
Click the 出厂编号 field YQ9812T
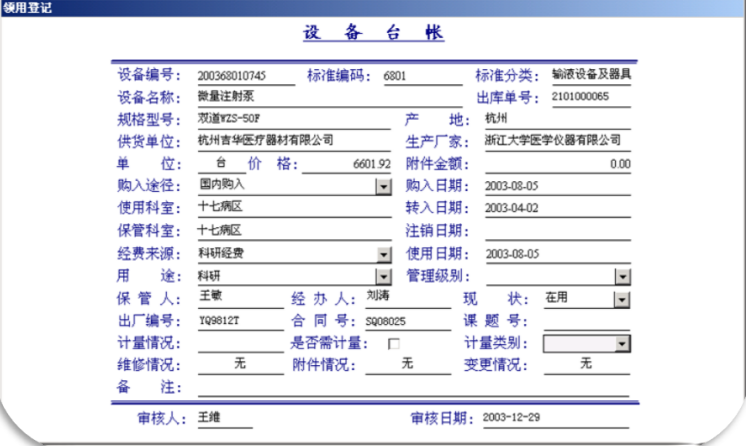pyautogui.click(x=241, y=321)
